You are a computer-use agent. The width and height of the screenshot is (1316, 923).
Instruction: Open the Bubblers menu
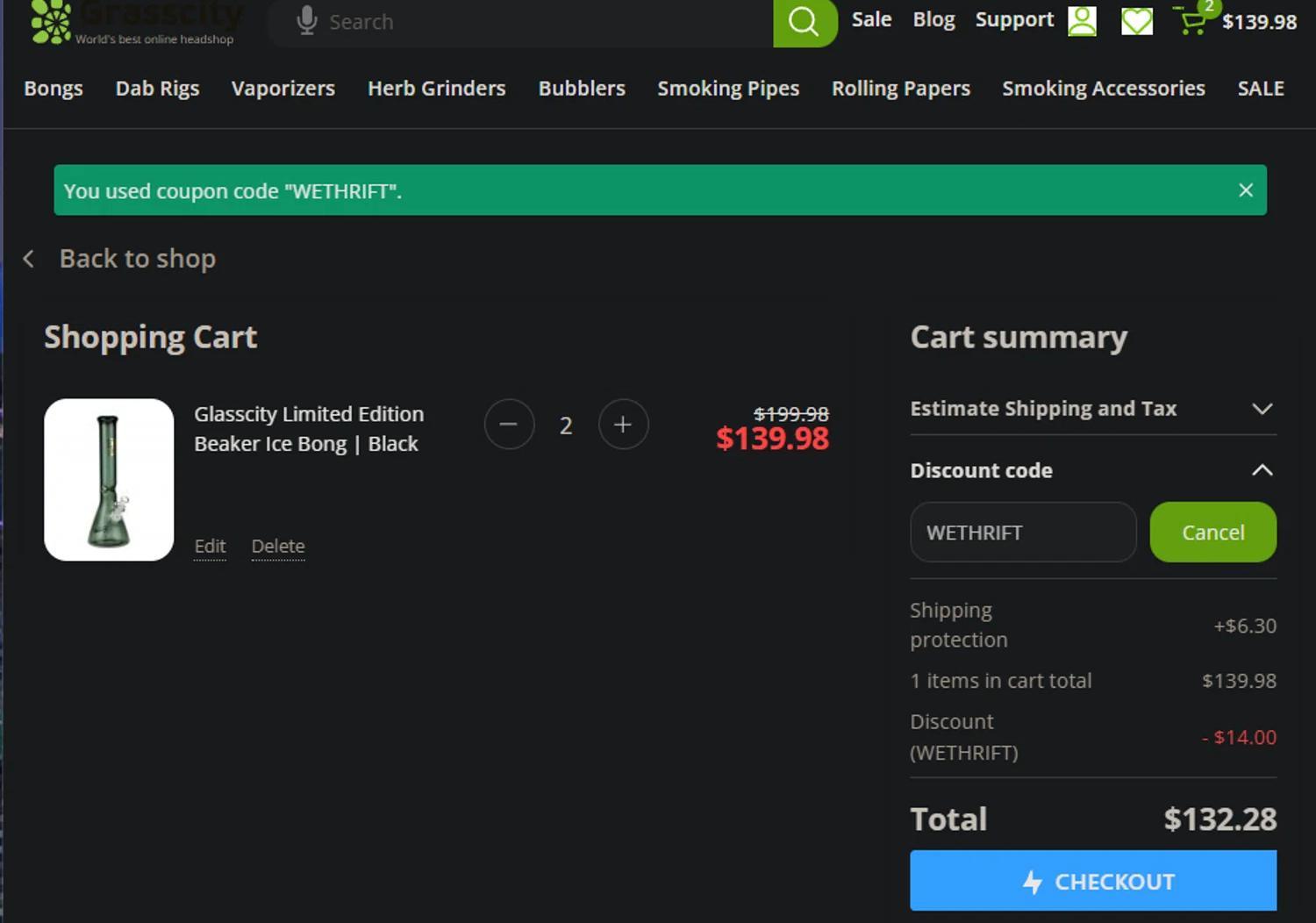[x=582, y=89]
